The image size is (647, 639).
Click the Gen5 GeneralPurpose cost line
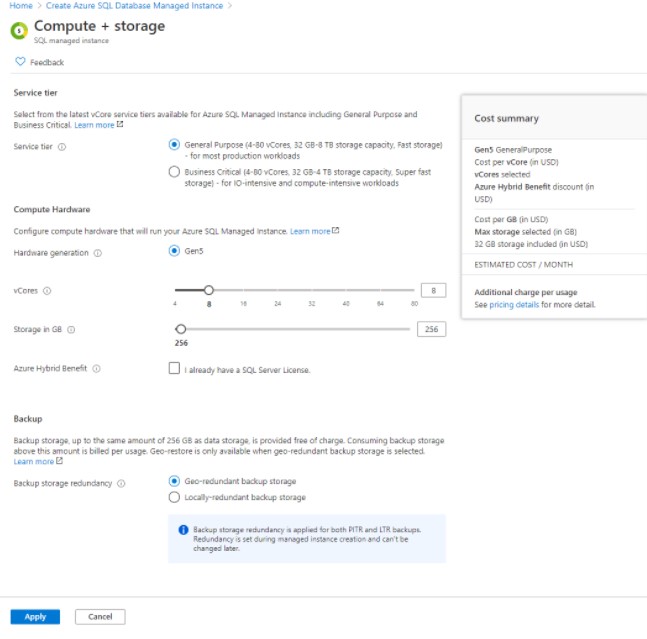tap(513, 150)
